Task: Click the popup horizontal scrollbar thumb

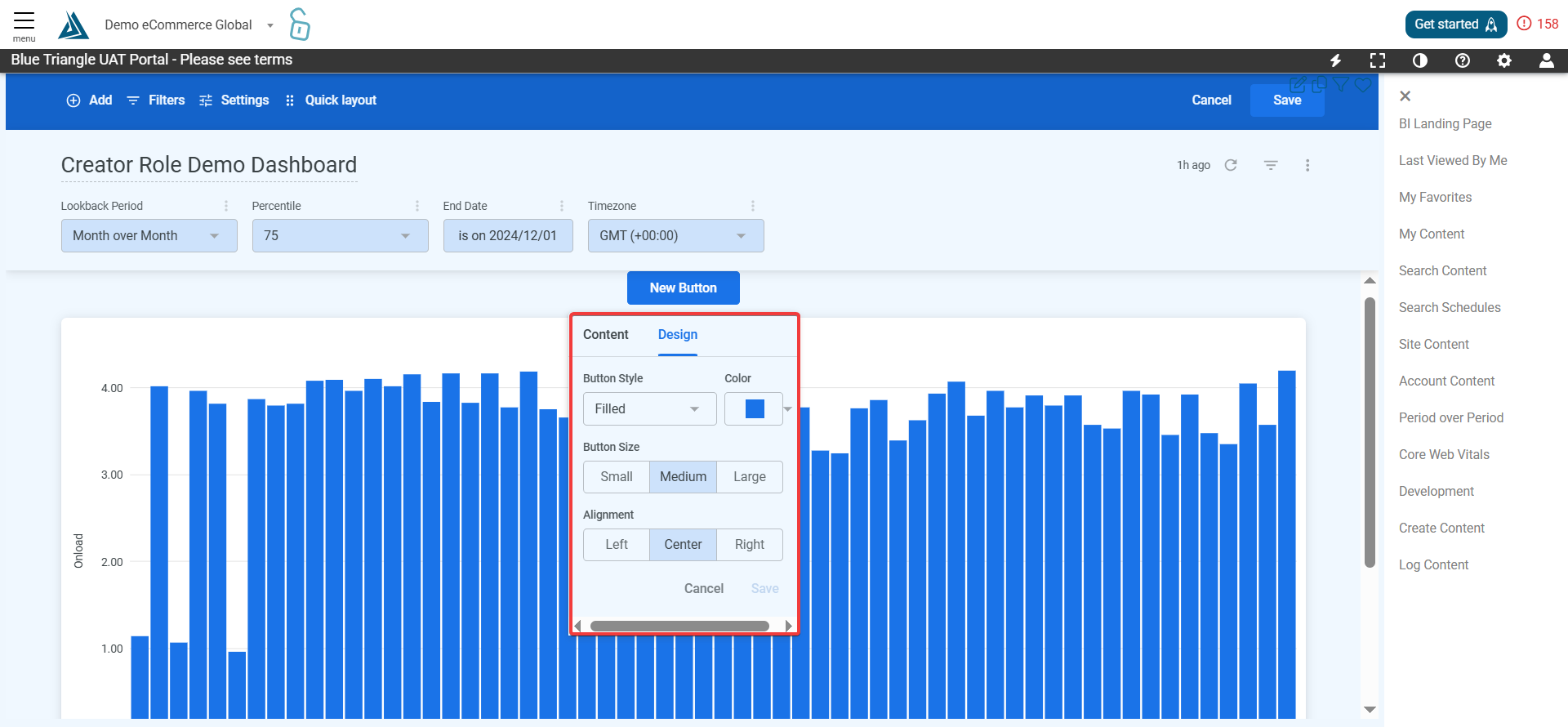Action: coord(679,627)
